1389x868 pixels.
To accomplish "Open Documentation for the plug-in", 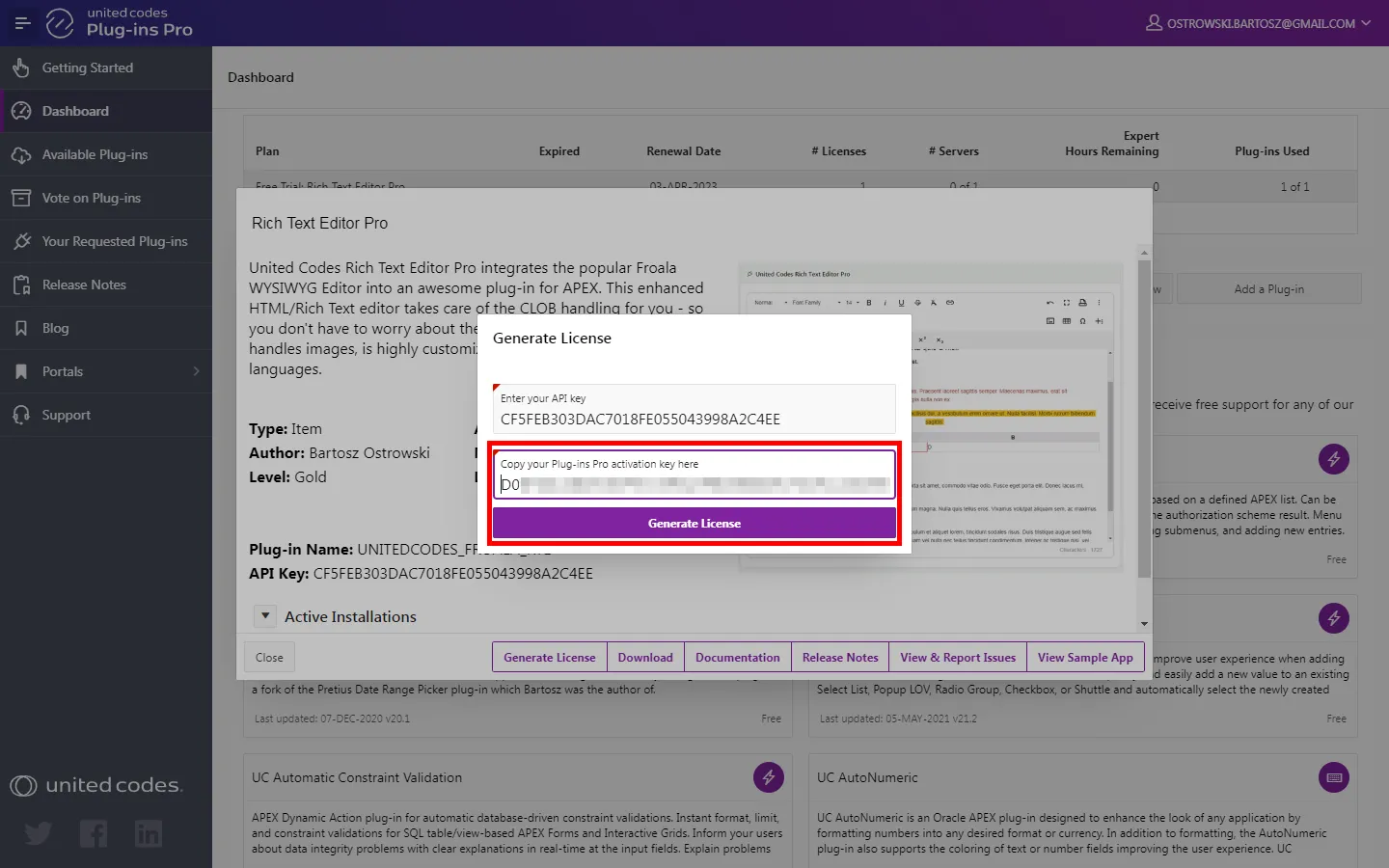I will click(x=737, y=658).
